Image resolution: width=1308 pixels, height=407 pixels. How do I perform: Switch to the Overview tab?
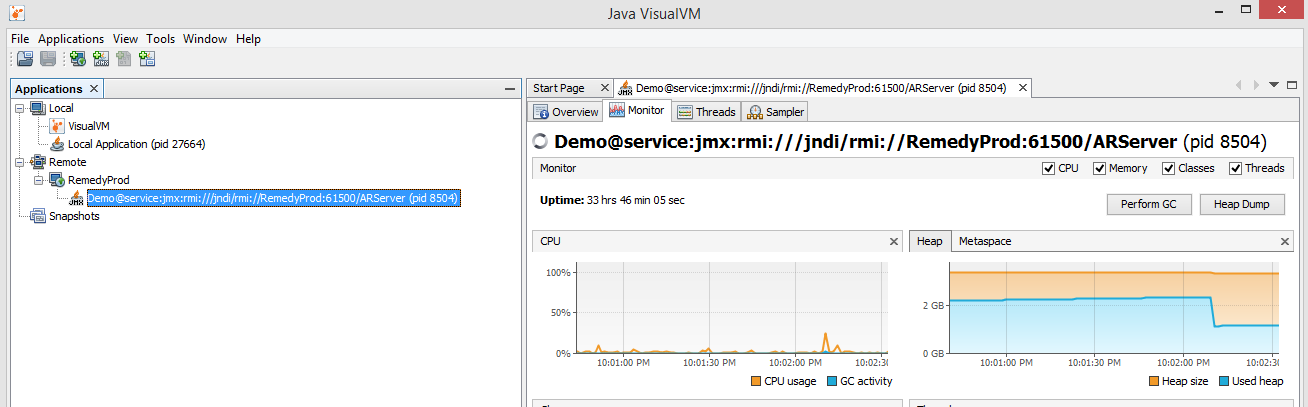(x=566, y=111)
